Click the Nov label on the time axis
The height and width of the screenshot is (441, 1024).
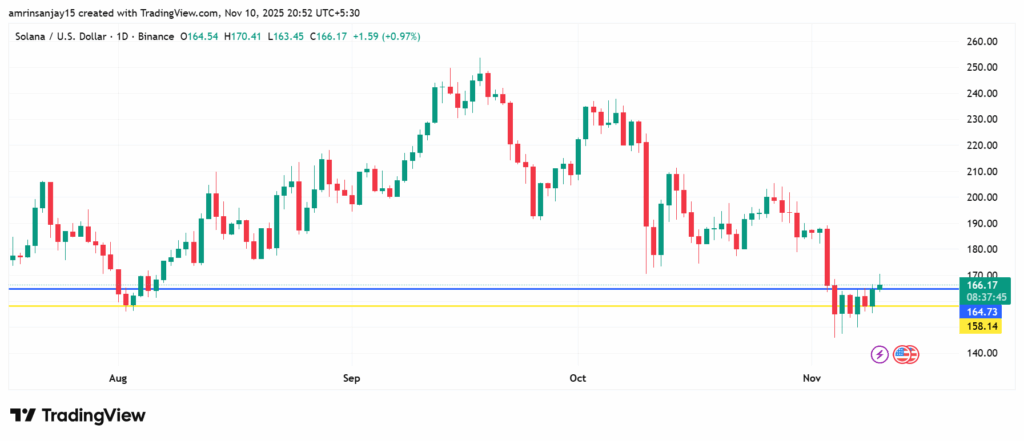(x=812, y=379)
